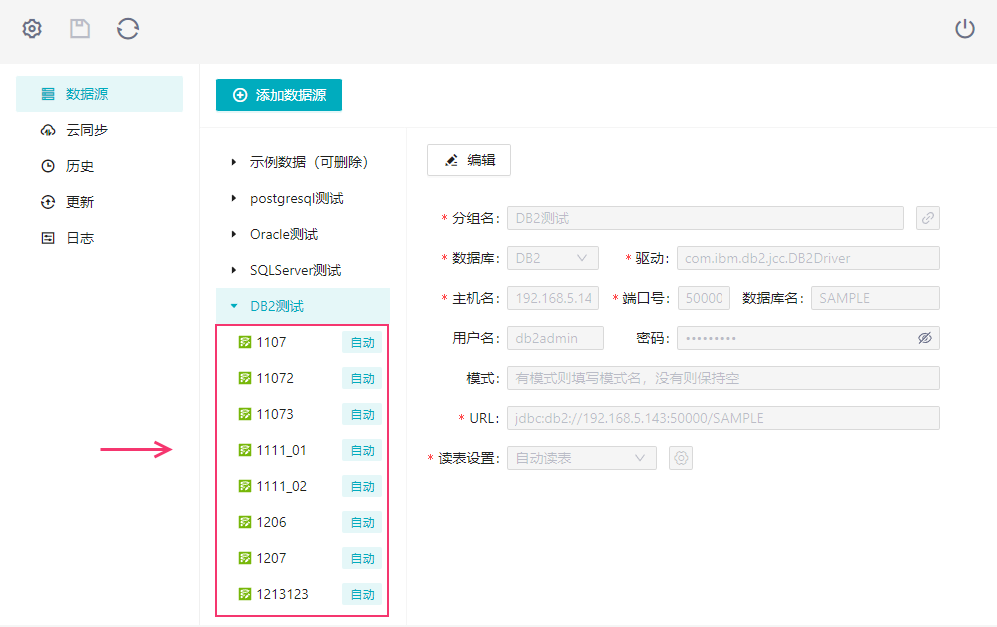Click the 分组名 input field
Image resolution: width=997 pixels, height=627 pixels.
(x=705, y=218)
